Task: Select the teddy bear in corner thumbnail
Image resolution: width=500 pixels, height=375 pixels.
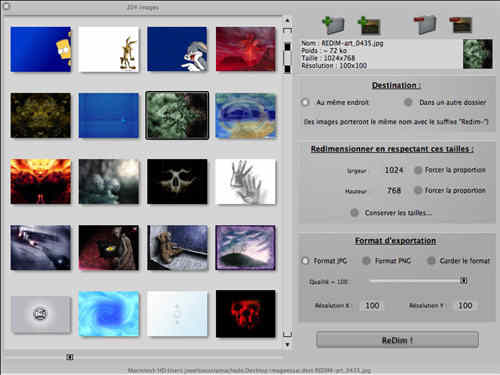Action: (x=177, y=247)
